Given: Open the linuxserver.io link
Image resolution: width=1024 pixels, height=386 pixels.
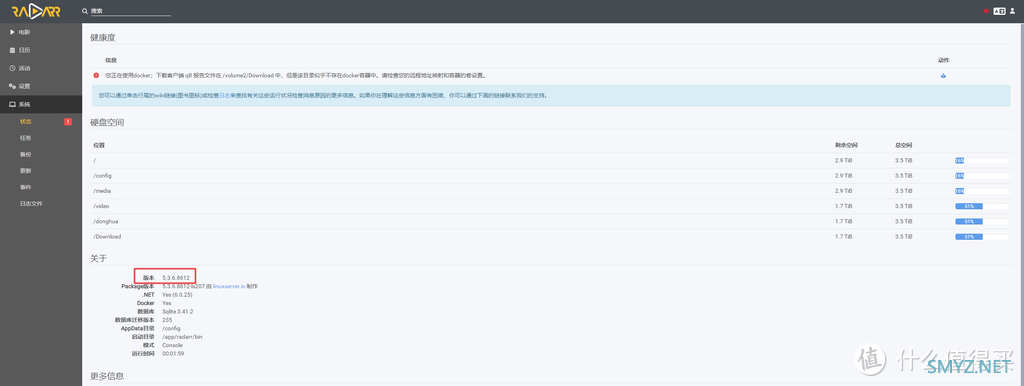Looking at the screenshot, I should pos(229,286).
